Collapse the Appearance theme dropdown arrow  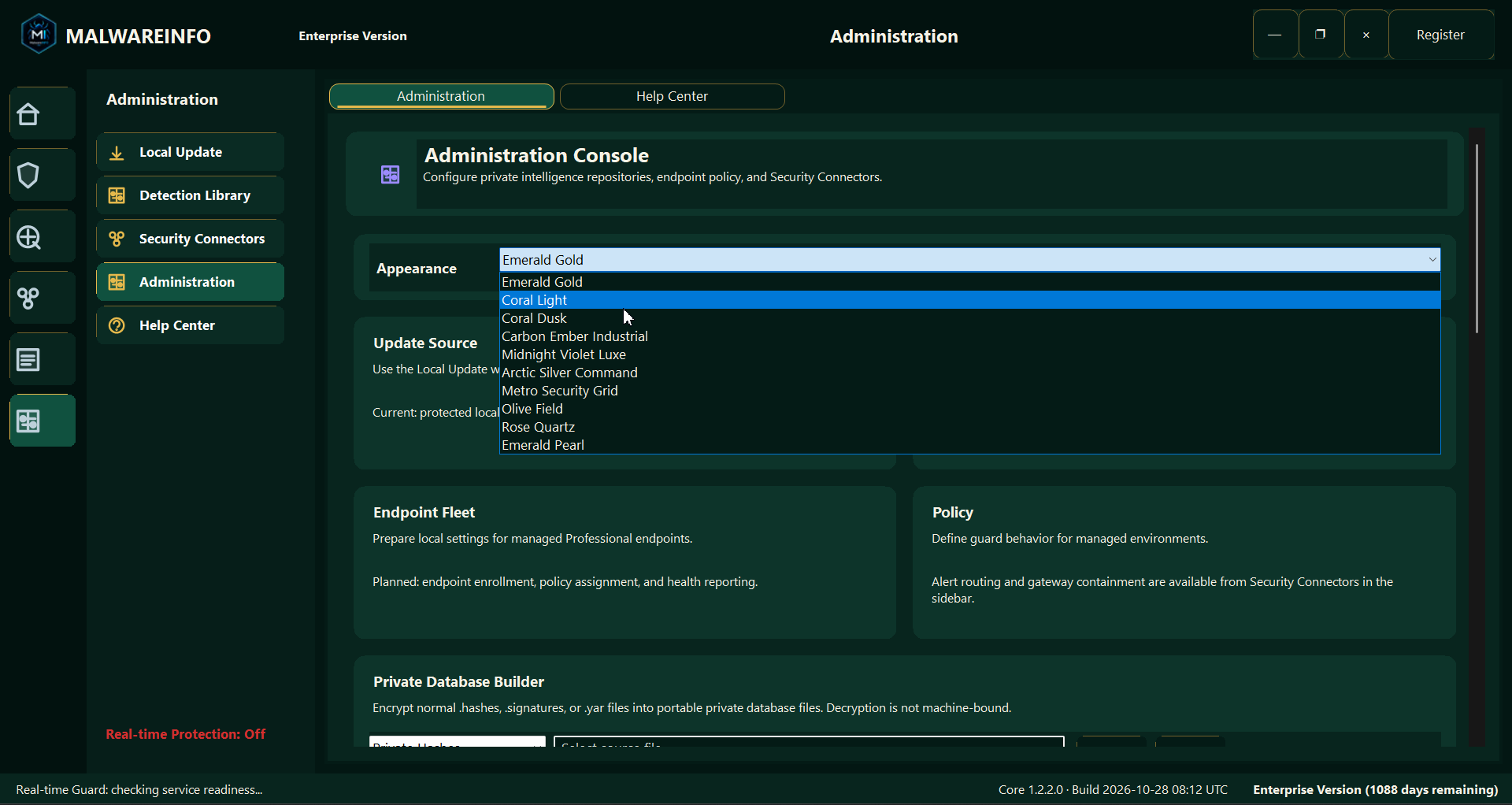point(1432,260)
